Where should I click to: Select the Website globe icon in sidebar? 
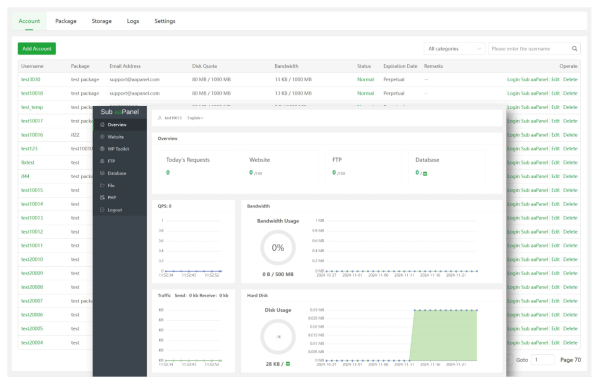102,137
